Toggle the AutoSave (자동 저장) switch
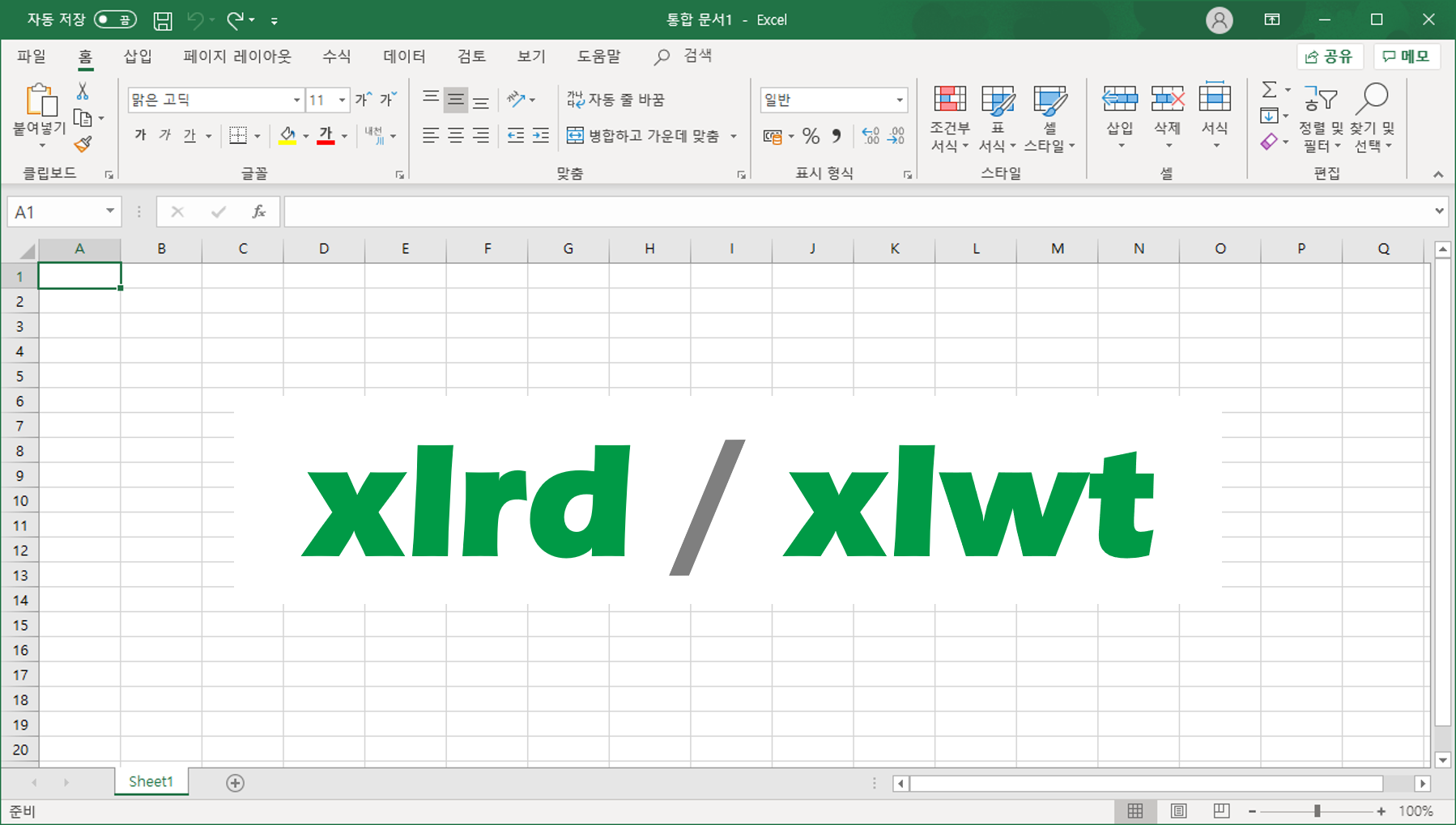 pyautogui.click(x=116, y=19)
